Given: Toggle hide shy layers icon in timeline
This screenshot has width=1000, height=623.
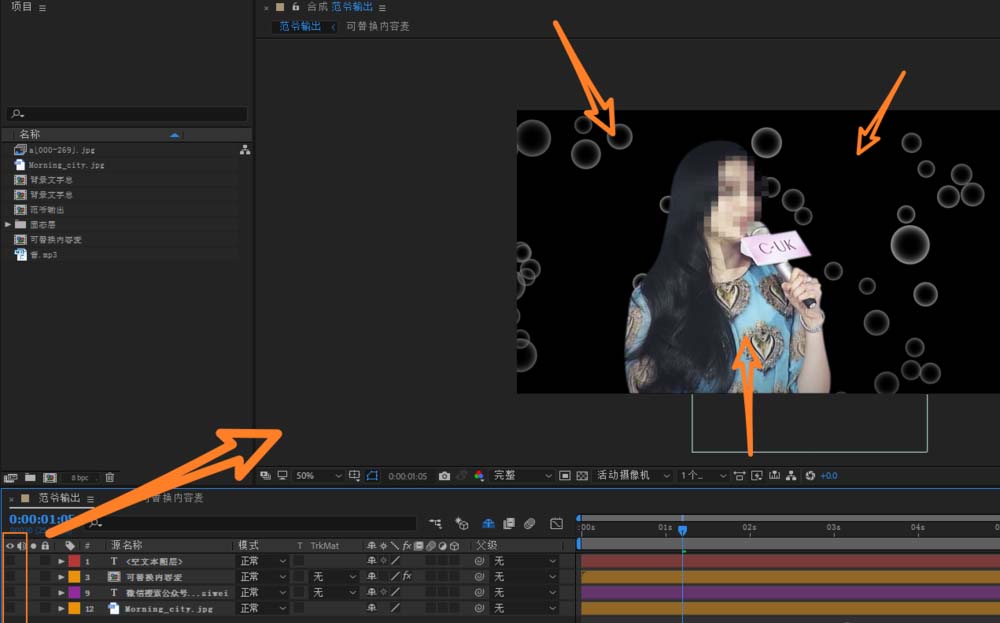Looking at the screenshot, I should point(488,524).
